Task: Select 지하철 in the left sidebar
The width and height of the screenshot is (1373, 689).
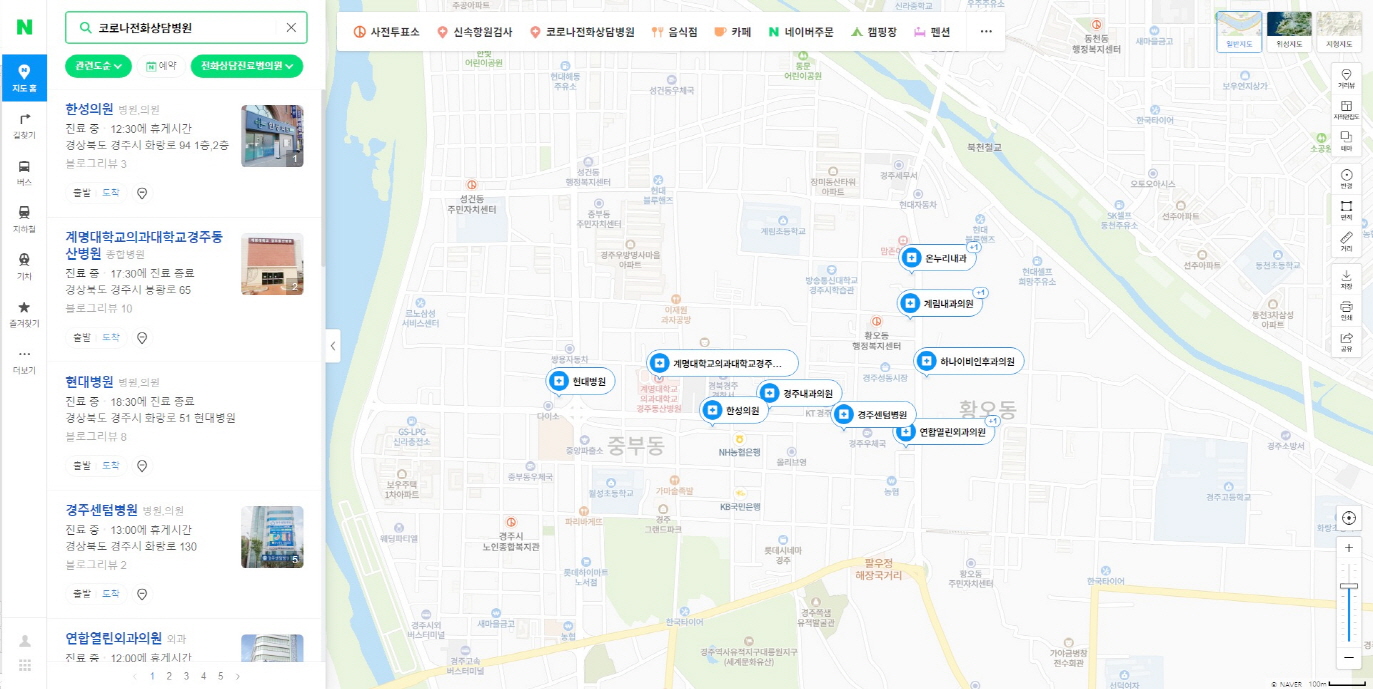Action: (24, 219)
